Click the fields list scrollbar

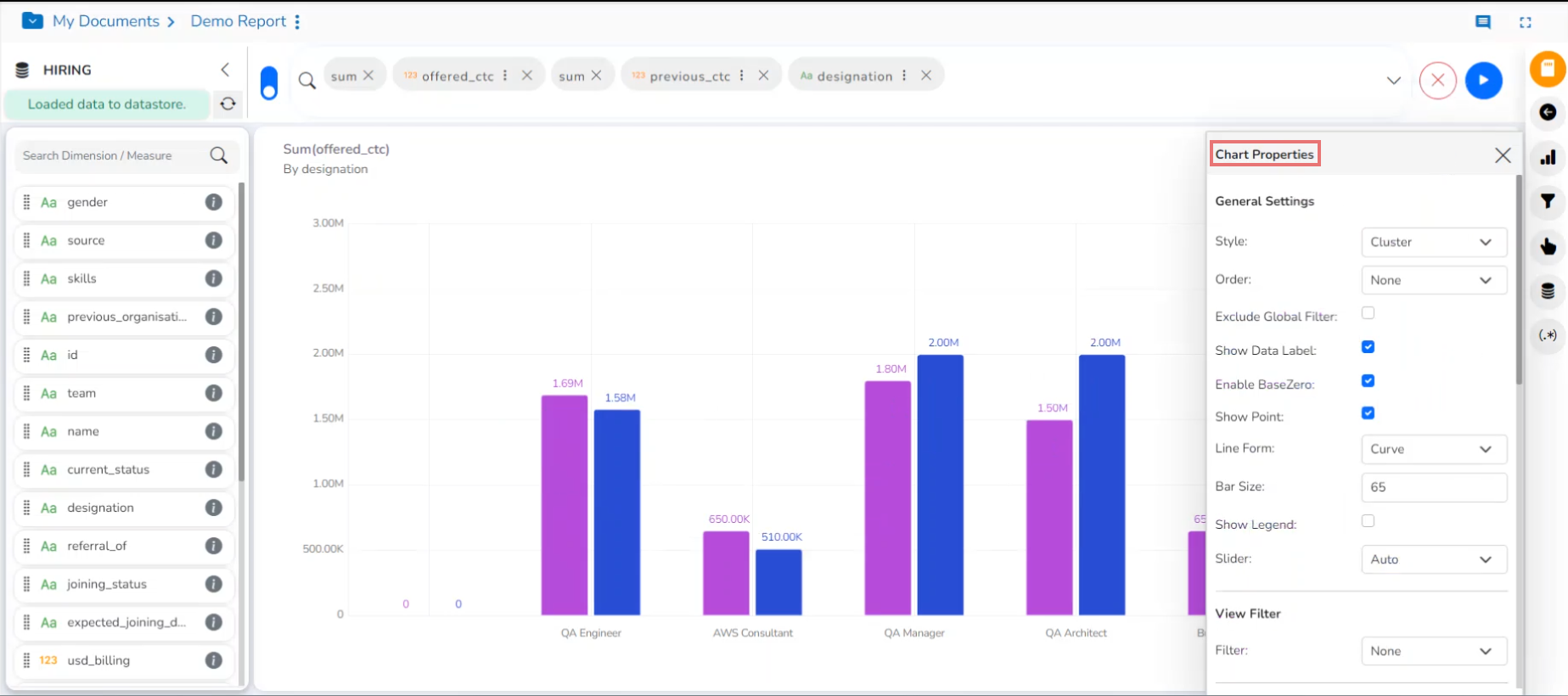[242, 331]
